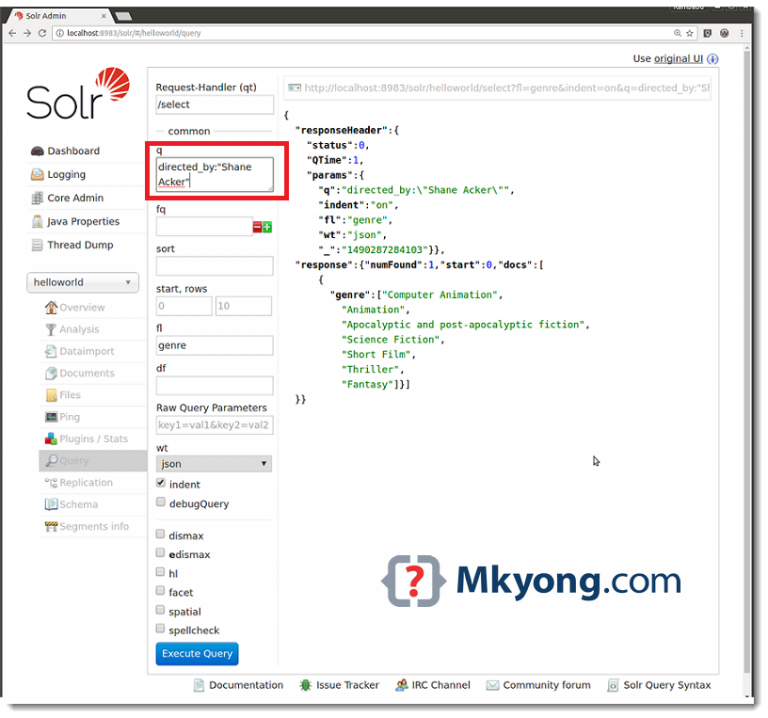768x718 pixels.
Task: Open the Logging page icon
Action: 37,175
